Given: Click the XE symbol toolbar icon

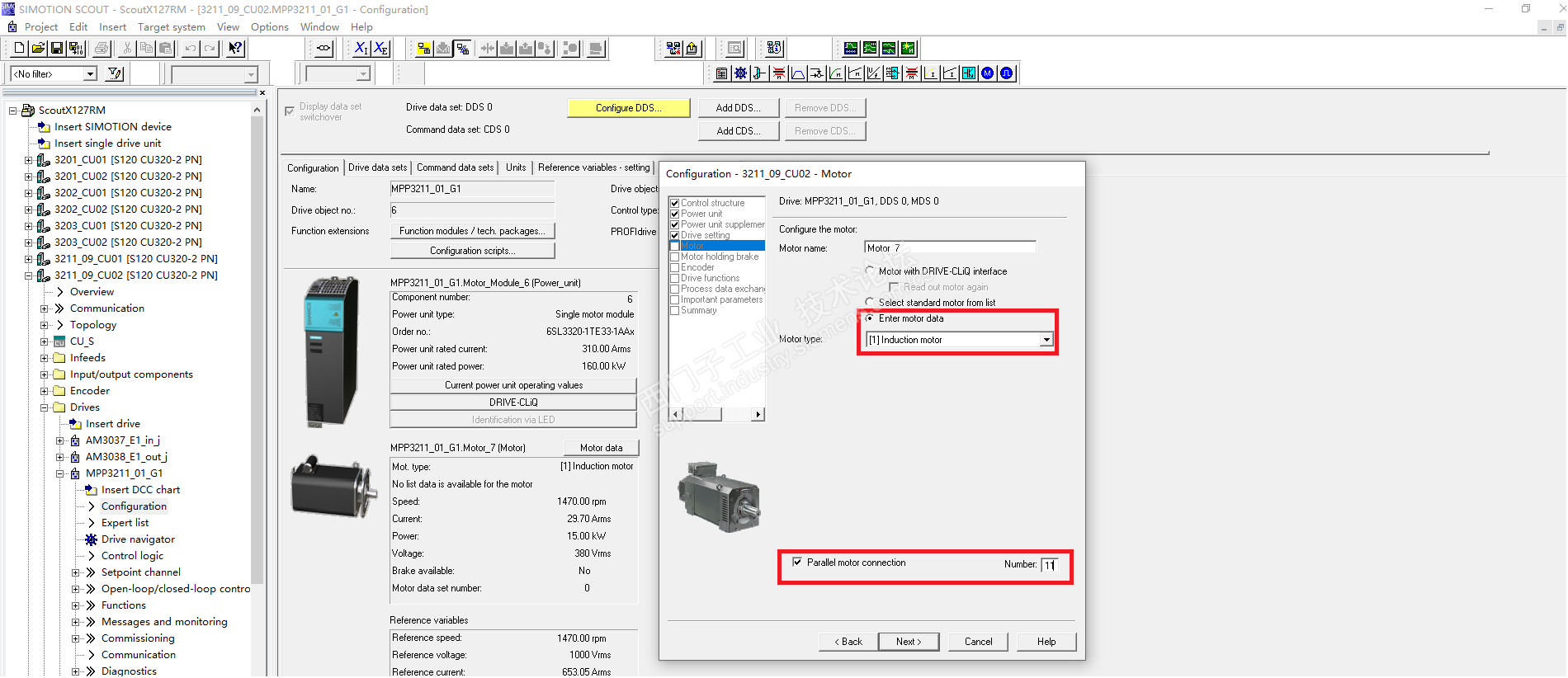Looking at the screenshot, I should tap(380, 49).
